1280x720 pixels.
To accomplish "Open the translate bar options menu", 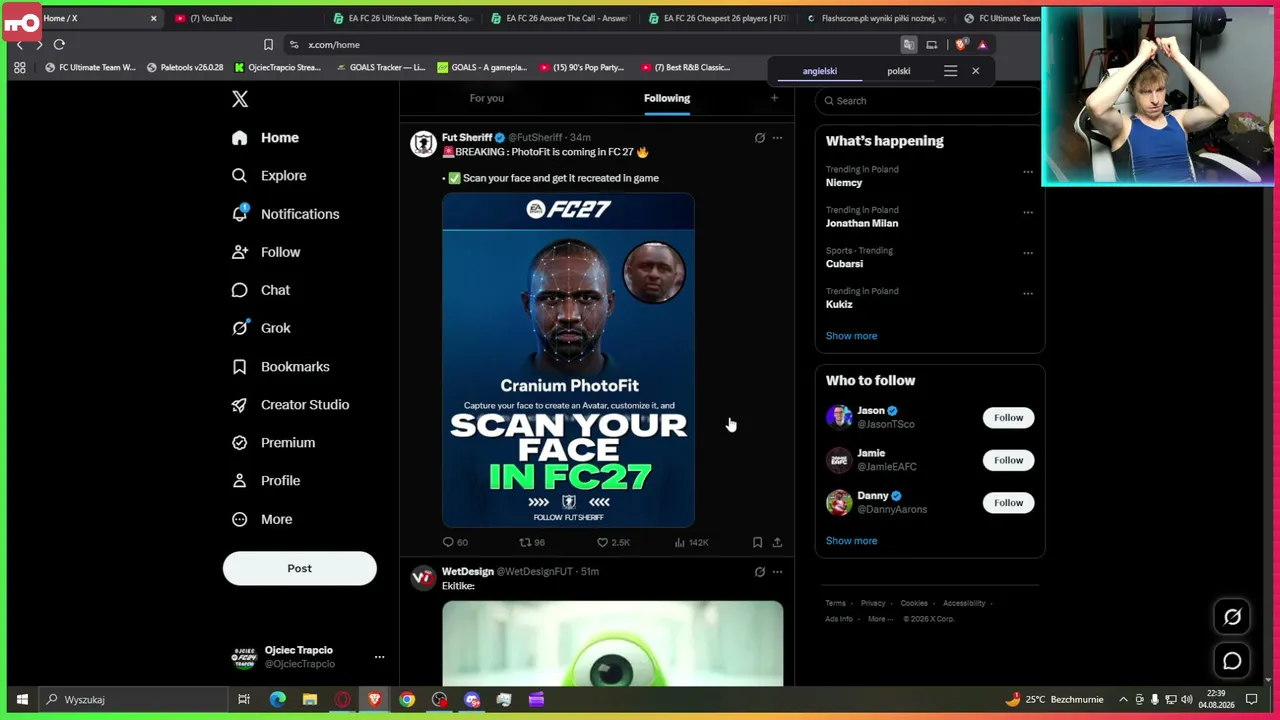I will (950, 71).
